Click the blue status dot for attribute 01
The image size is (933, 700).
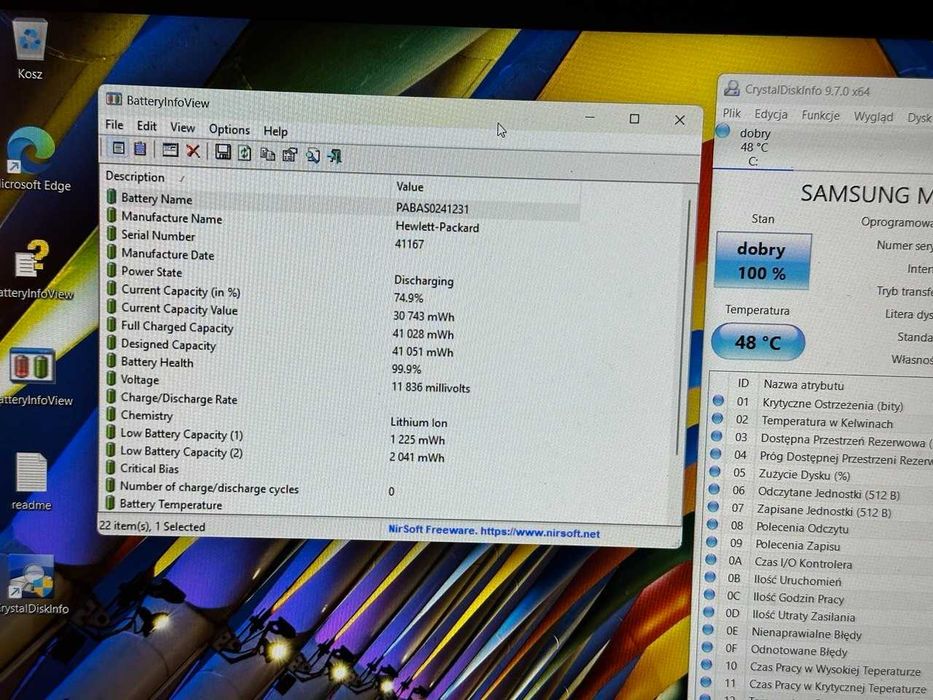point(718,401)
